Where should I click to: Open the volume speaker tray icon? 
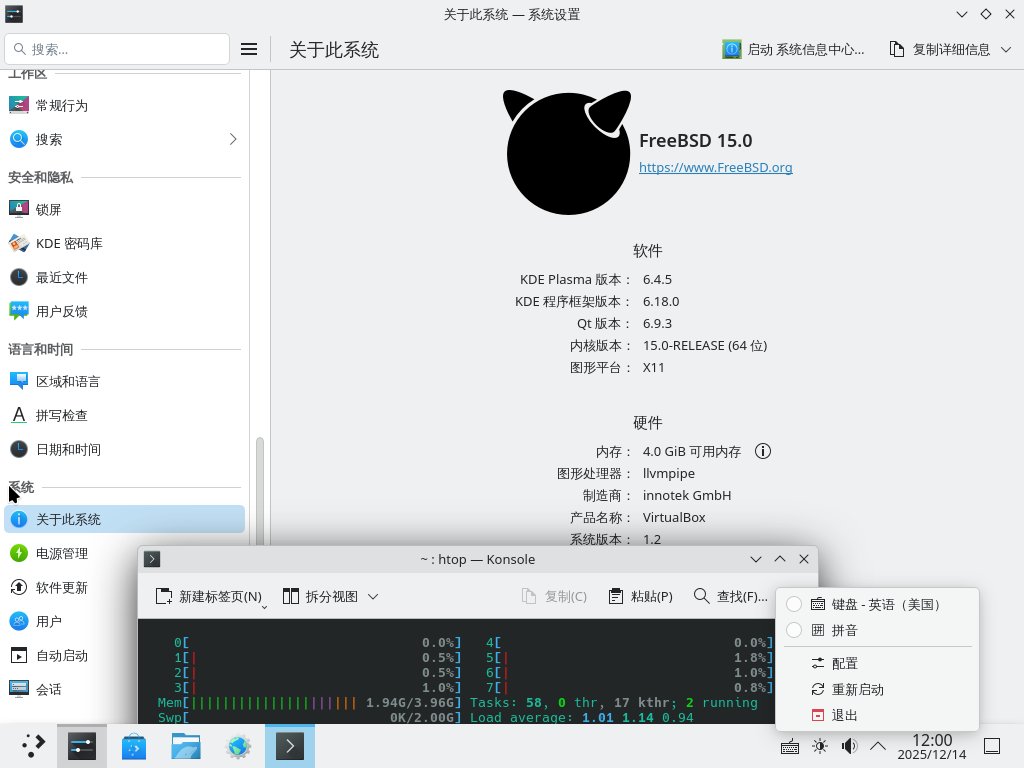point(849,746)
